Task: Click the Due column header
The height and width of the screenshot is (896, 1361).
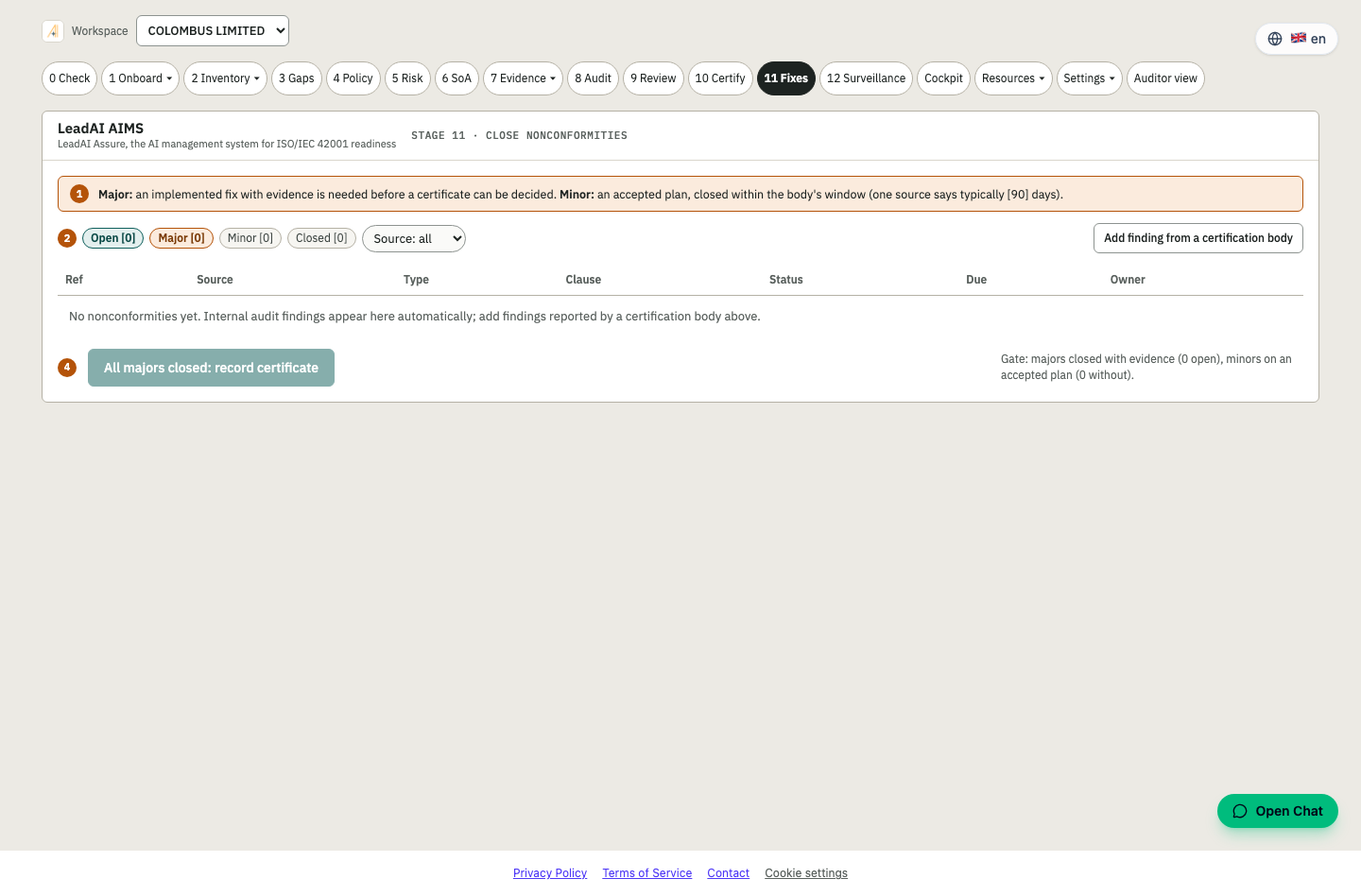Action: [976, 280]
